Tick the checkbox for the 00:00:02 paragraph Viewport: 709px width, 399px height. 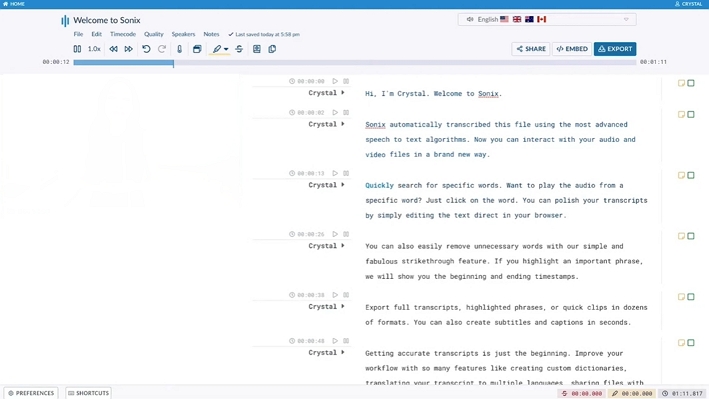(691, 114)
